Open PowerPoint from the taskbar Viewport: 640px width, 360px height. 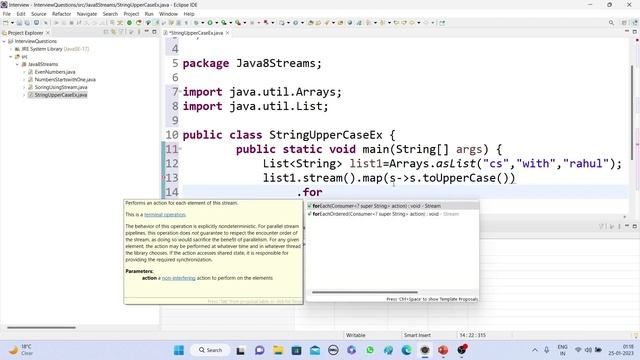(x=443, y=350)
